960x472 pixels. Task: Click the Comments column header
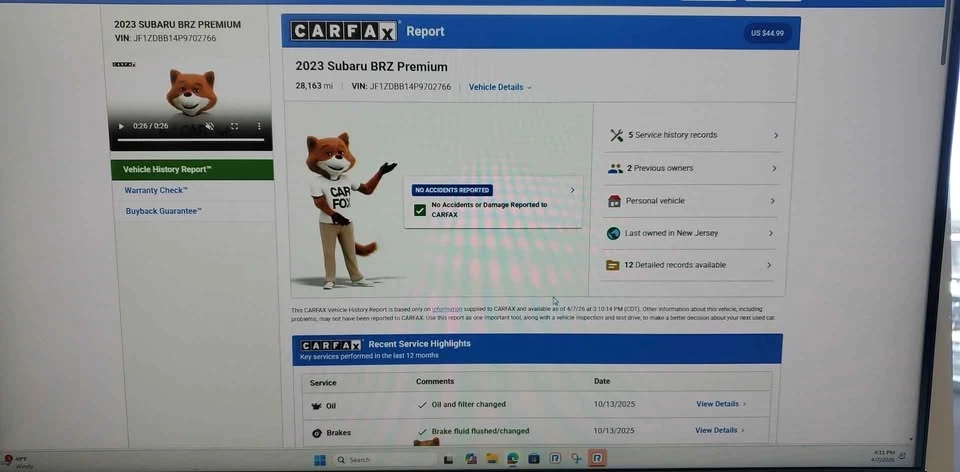coord(435,381)
